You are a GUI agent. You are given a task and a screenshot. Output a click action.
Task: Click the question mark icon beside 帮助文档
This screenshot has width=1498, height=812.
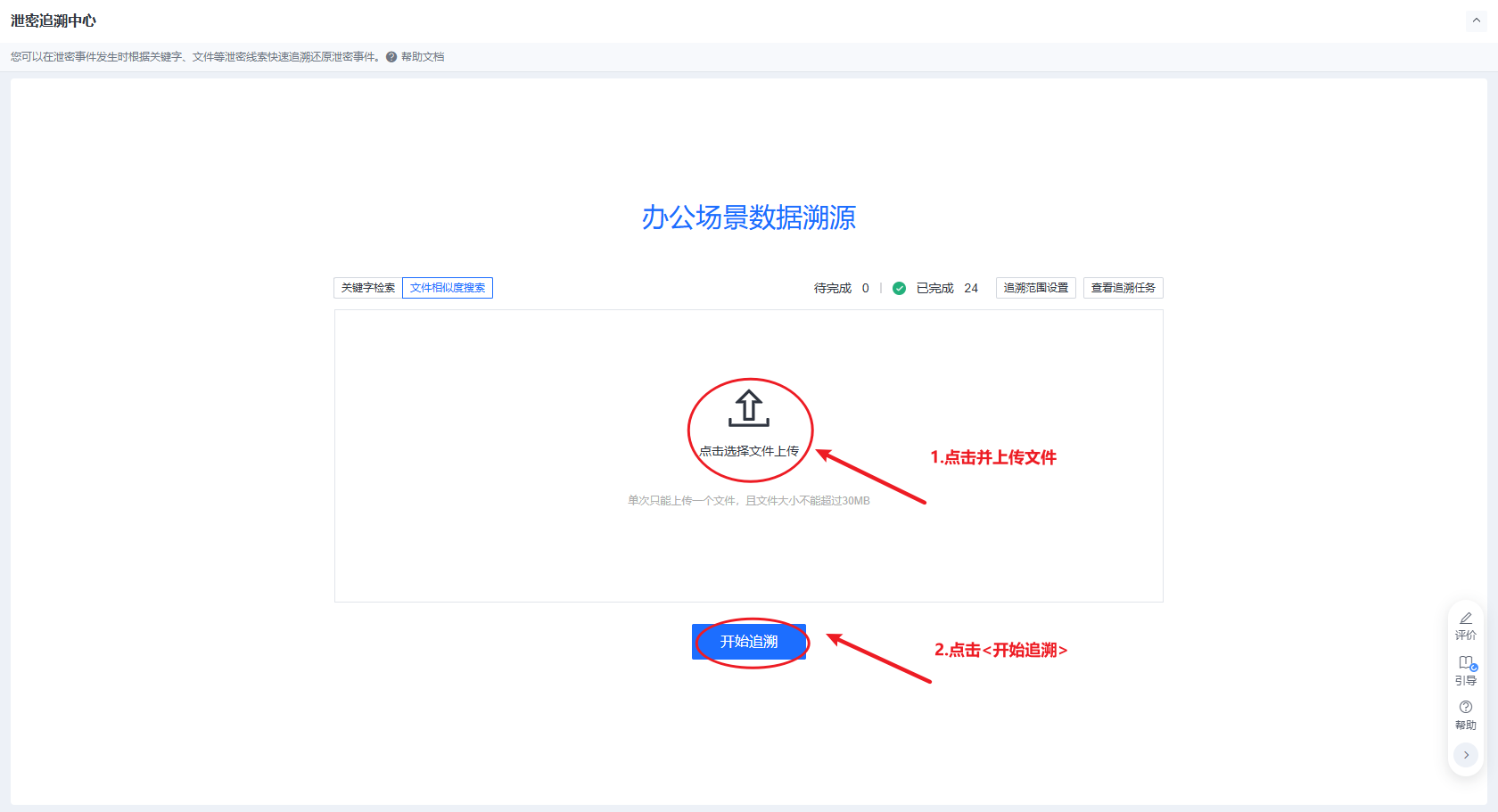391,57
